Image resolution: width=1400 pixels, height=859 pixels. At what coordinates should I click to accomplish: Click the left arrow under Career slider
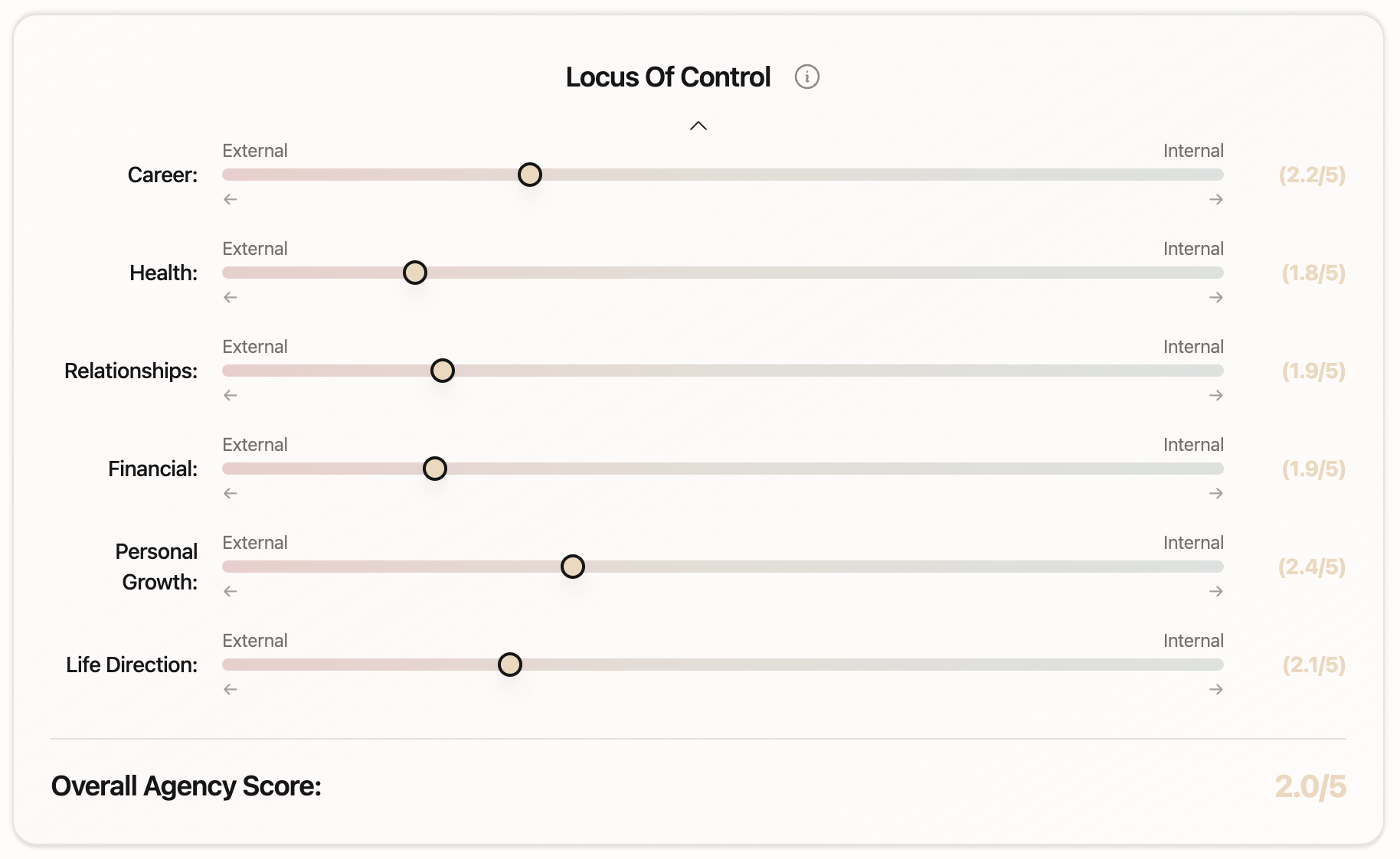pyautogui.click(x=231, y=199)
